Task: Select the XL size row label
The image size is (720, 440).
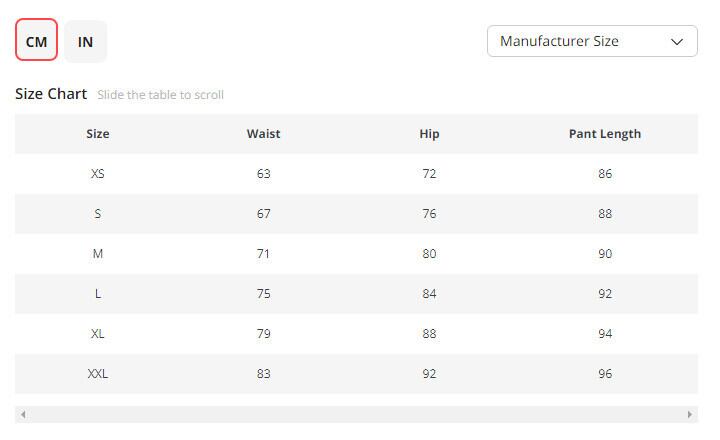Action: point(98,334)
